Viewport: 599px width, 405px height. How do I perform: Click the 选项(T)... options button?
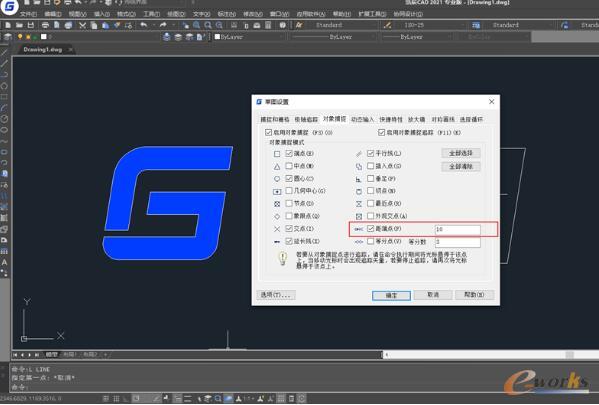(275, 295)
